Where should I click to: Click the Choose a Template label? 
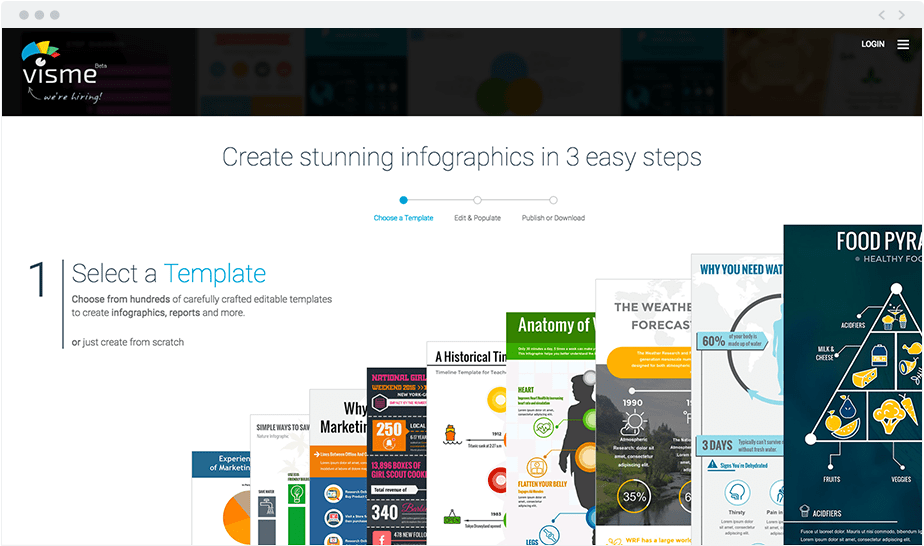(x=403, y=218)
